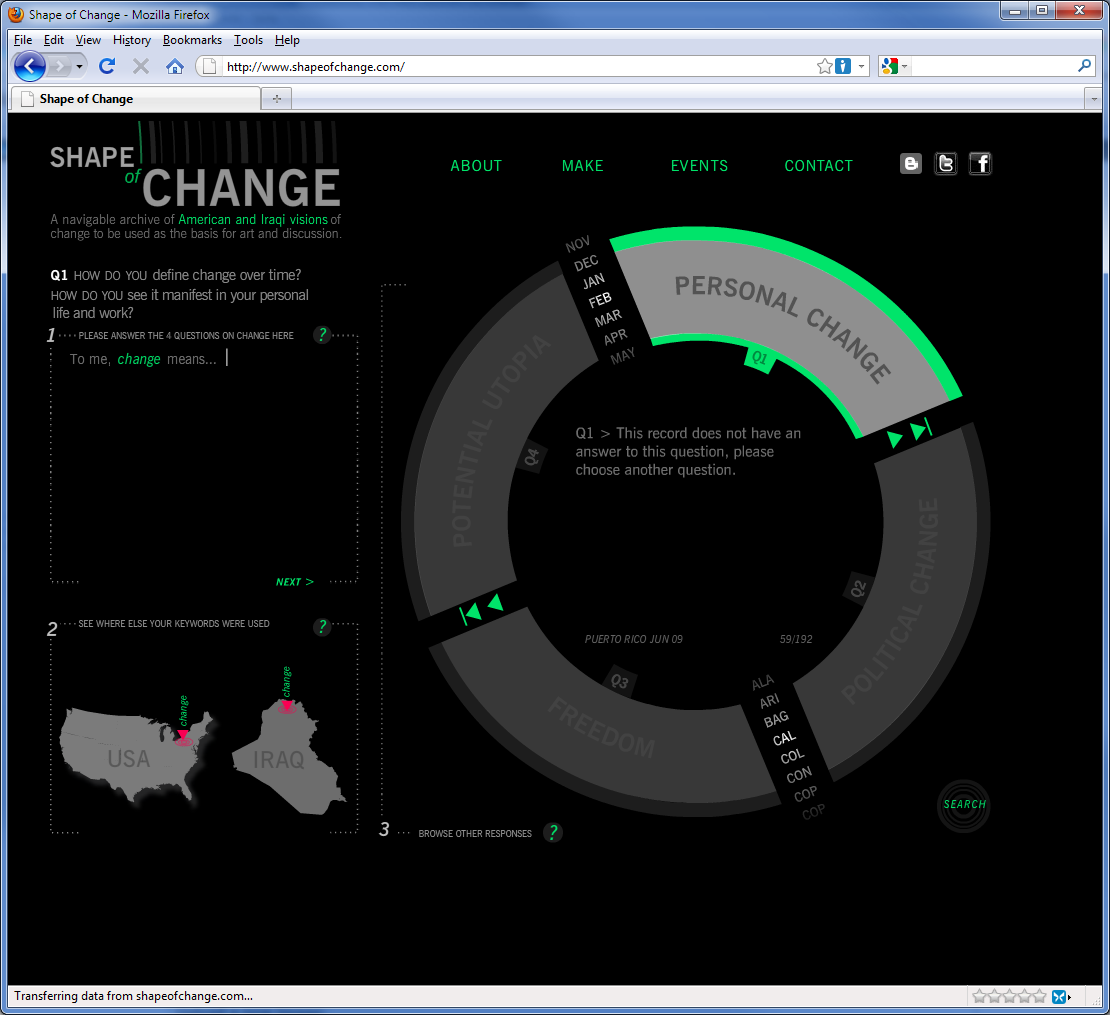This screenshot has width=1110, height=1015.
Task: Click the NEXT link under the answer box
Action: pyautogui.click(x=294, y=581)
